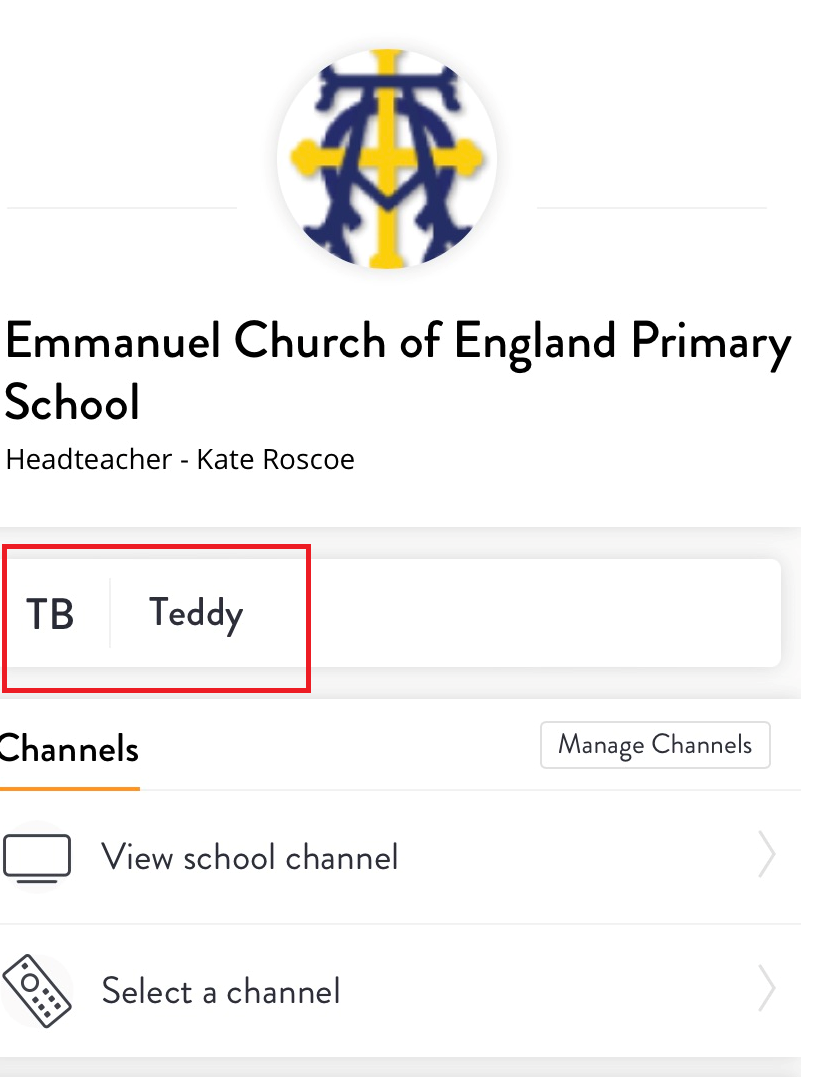Switch to the Channels tab
This screenshot has height=1081, width=817.
(x=70, y=749)
